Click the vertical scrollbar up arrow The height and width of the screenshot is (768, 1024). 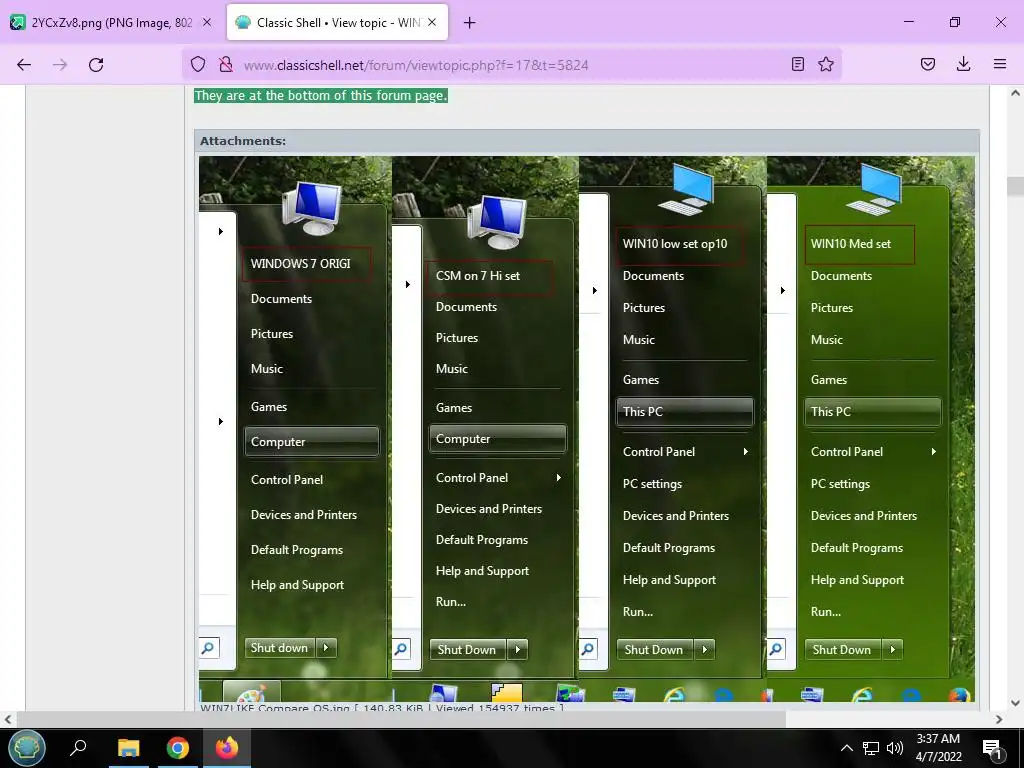(x=1016, y=93)
